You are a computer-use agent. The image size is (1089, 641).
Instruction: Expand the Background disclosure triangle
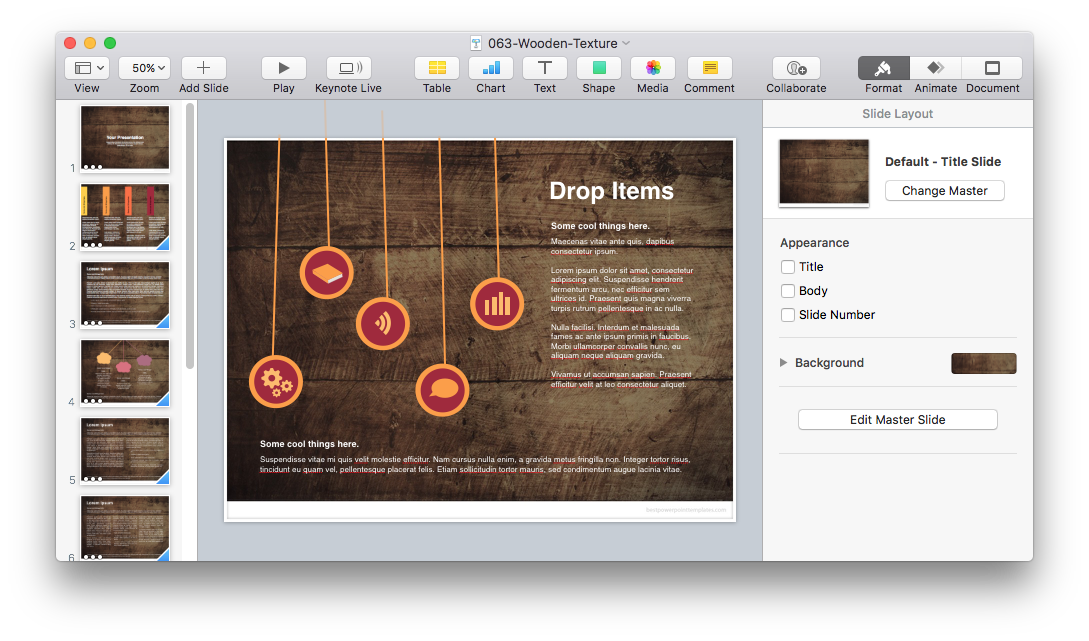click(784, 363)
